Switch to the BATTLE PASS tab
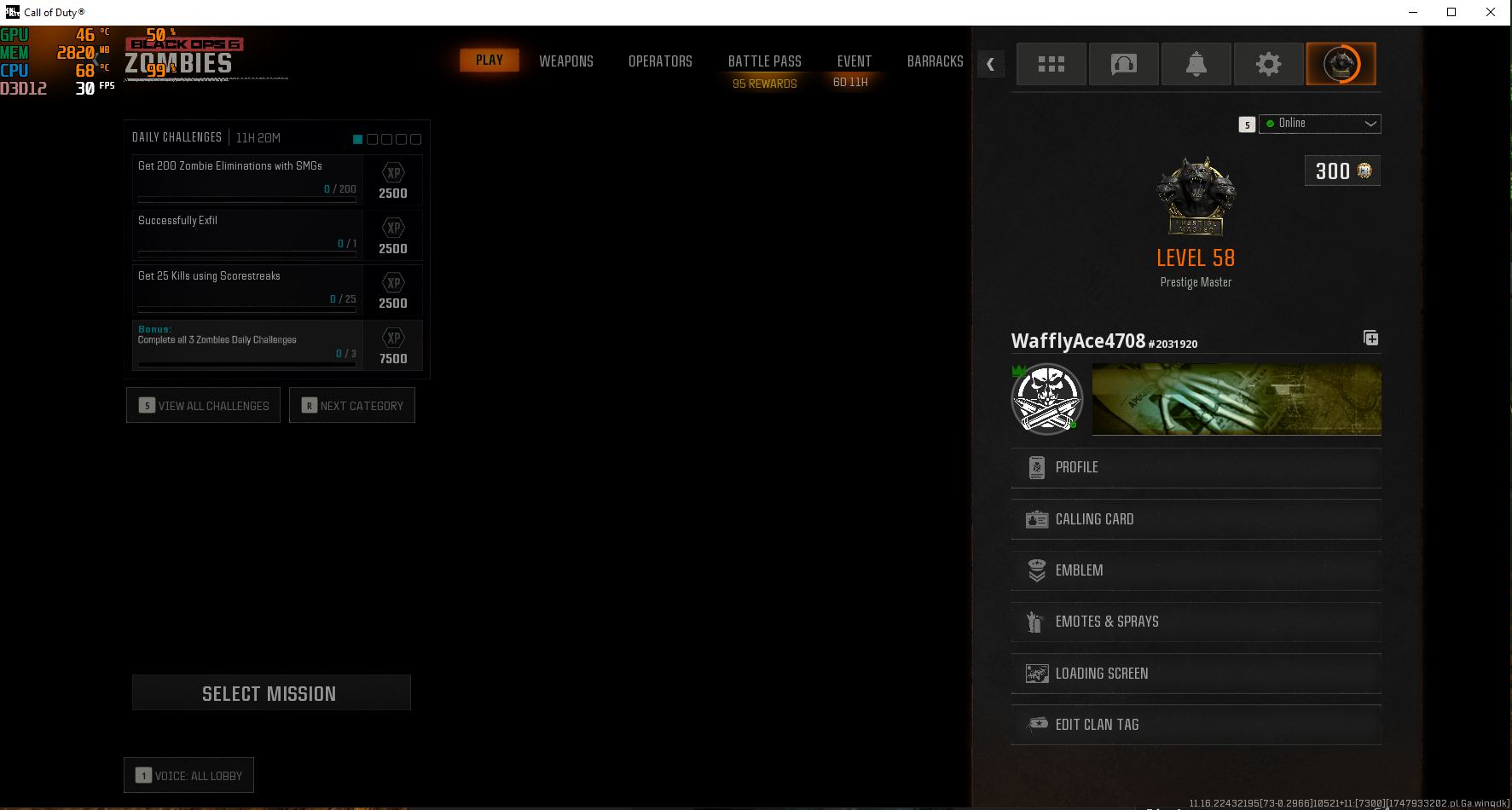This screenshot has width=1512, height=810. [765, 61]
